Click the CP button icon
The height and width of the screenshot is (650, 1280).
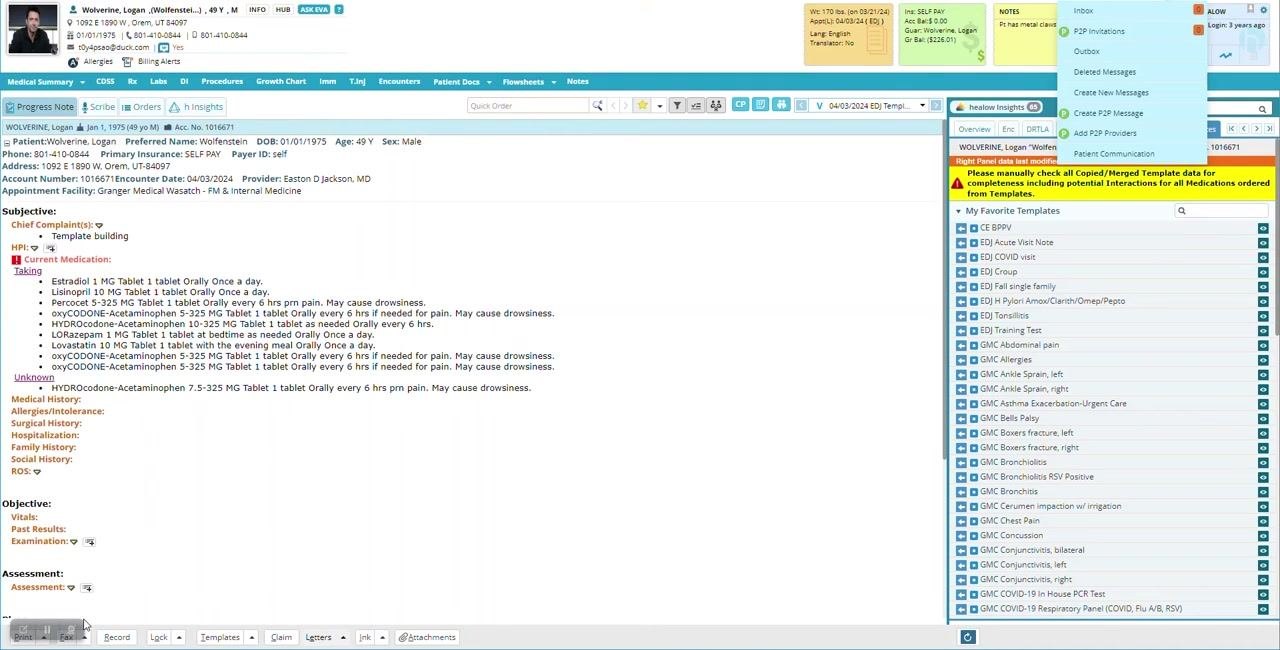[x=740, y=105]
